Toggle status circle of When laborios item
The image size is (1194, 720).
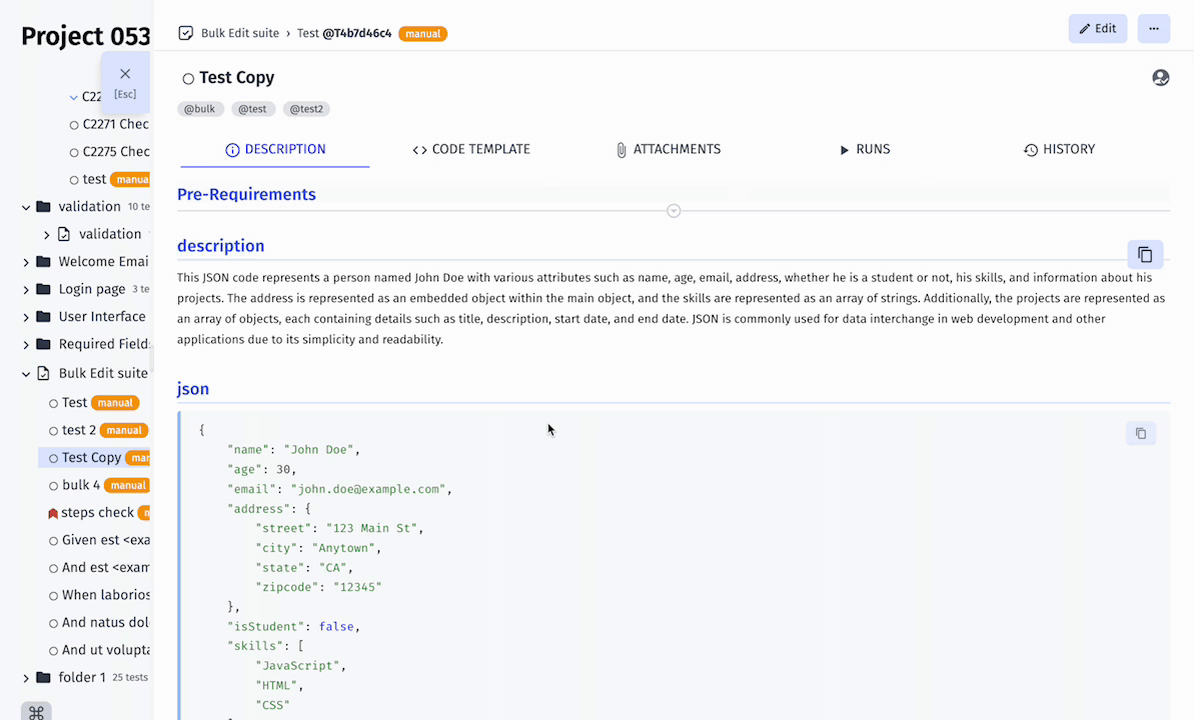click(x=53, y=596)
